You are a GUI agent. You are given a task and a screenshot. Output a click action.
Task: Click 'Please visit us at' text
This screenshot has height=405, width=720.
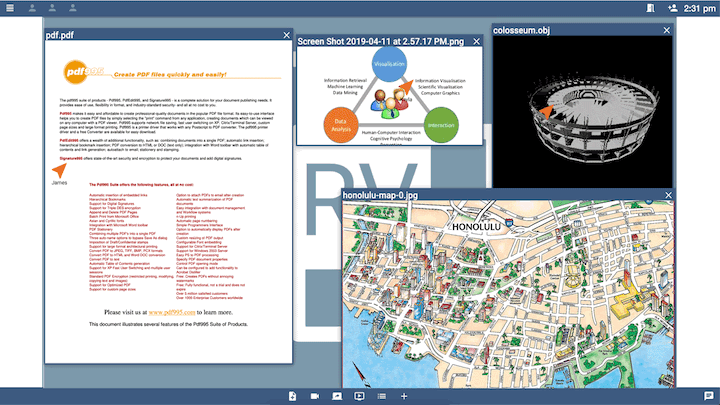tap(125, 312)
